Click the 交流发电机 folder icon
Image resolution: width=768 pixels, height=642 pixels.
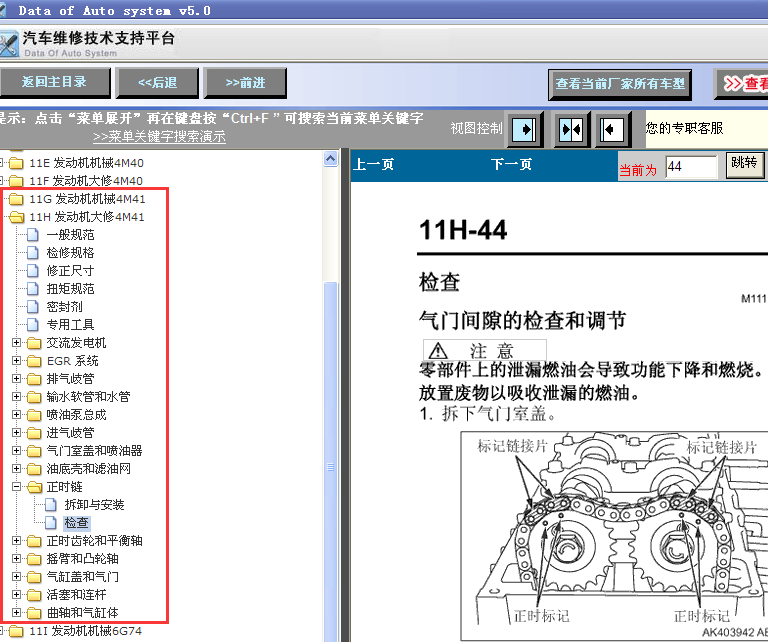click(34, 343)
